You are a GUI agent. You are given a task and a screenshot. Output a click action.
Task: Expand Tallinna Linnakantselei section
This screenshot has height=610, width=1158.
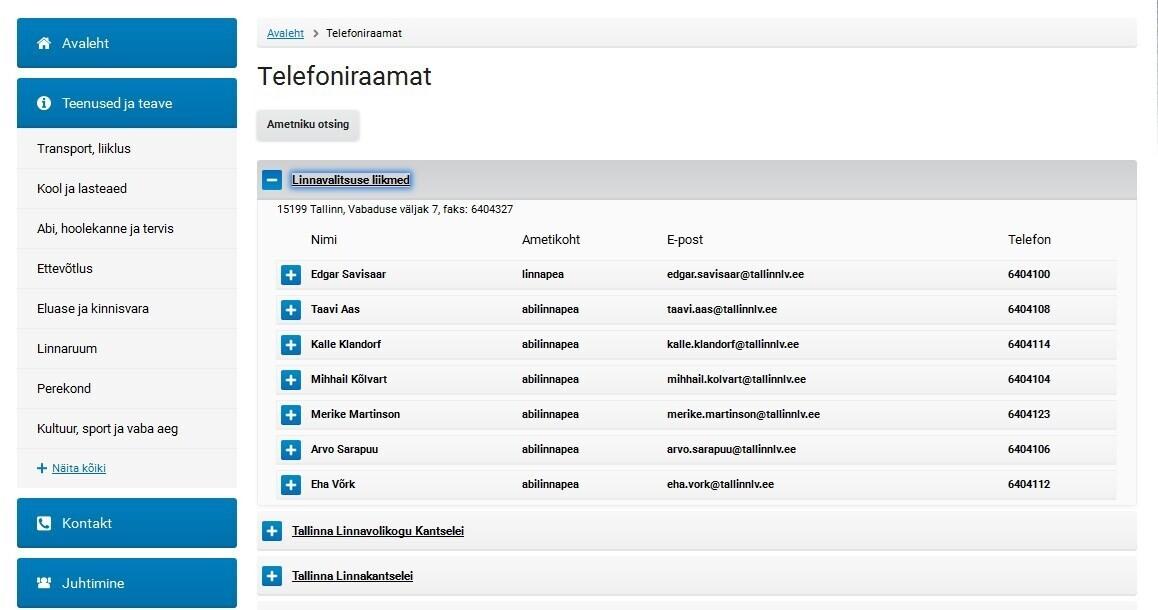pos(272,576)
